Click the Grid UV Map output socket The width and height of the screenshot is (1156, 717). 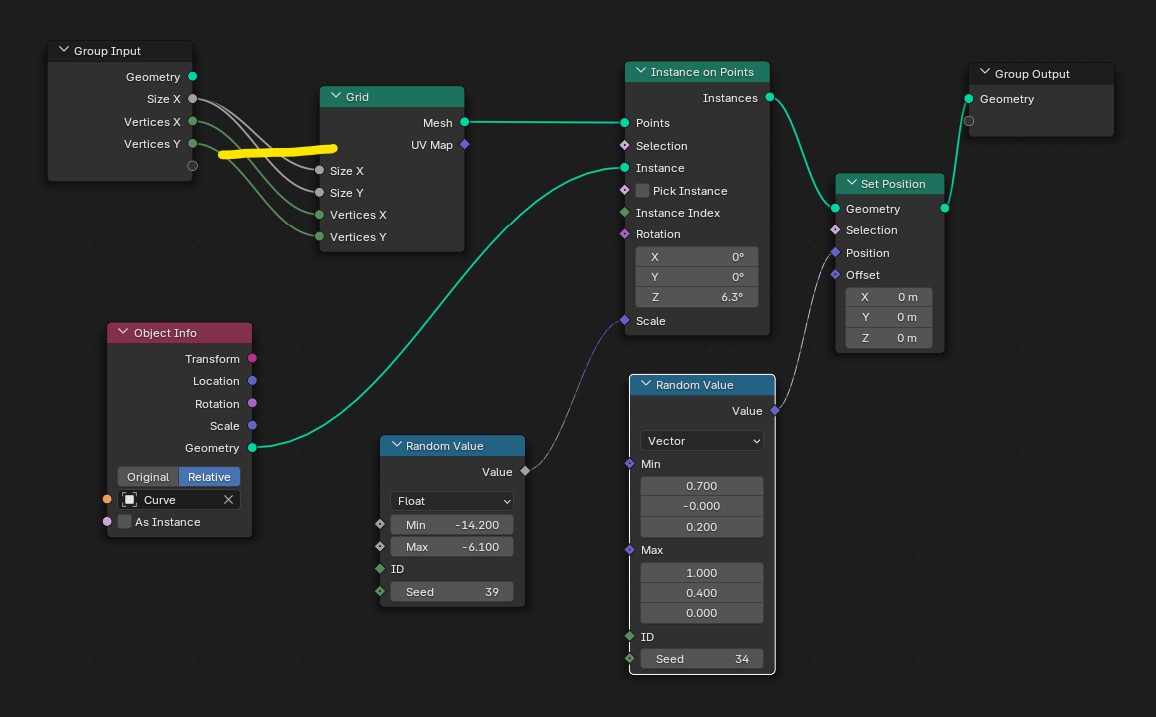[x=464, y=145]
